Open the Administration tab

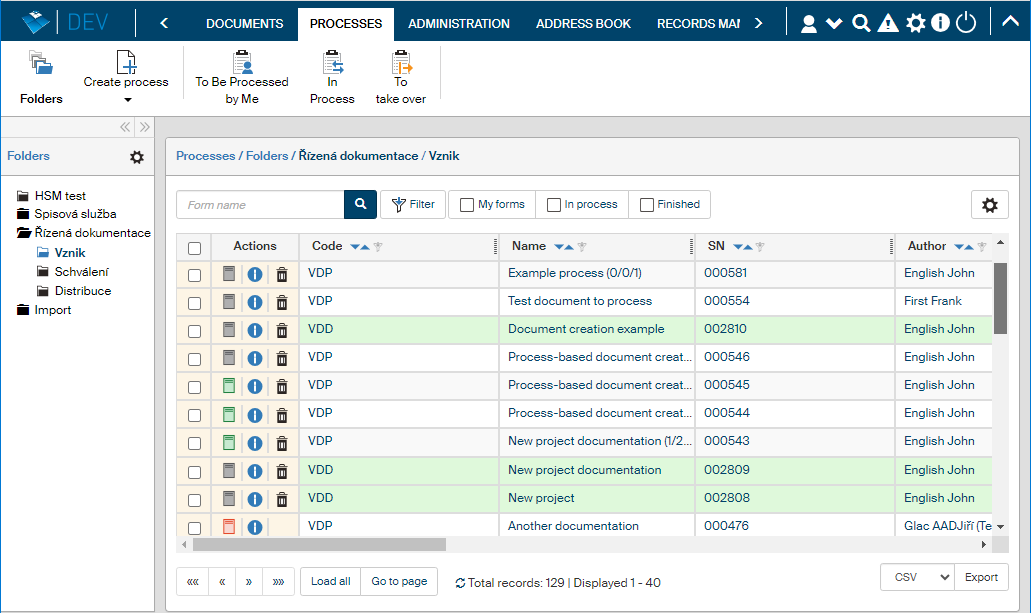[x=458, y=24]
